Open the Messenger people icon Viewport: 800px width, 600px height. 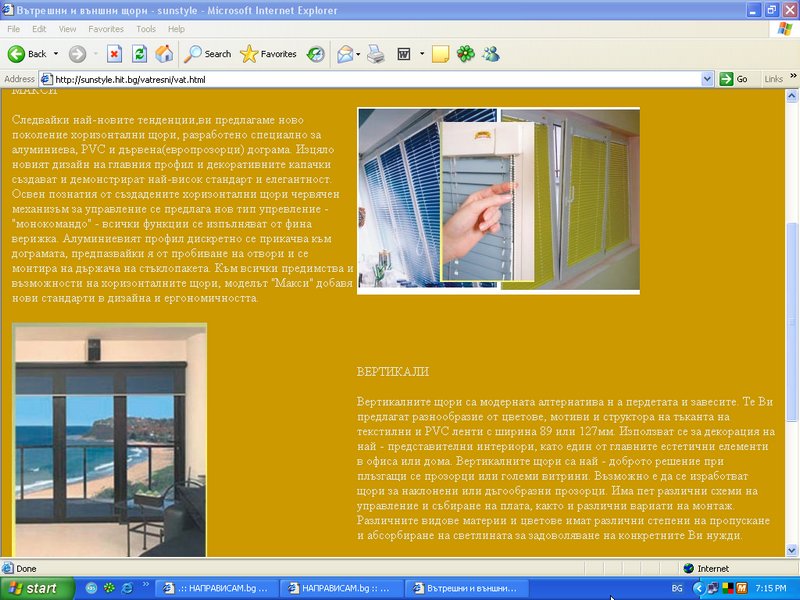[491, 54]
